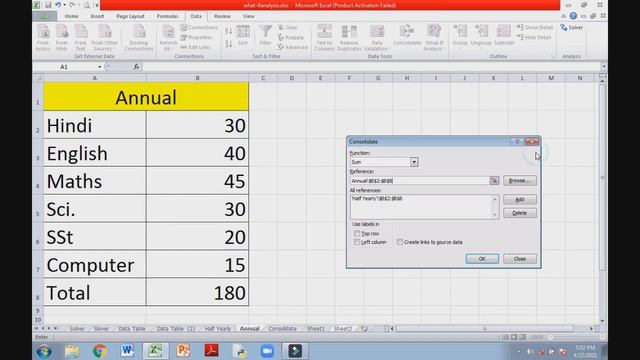
Task: Switch to Half Yearly sheet tab
Action: point(218,329)
